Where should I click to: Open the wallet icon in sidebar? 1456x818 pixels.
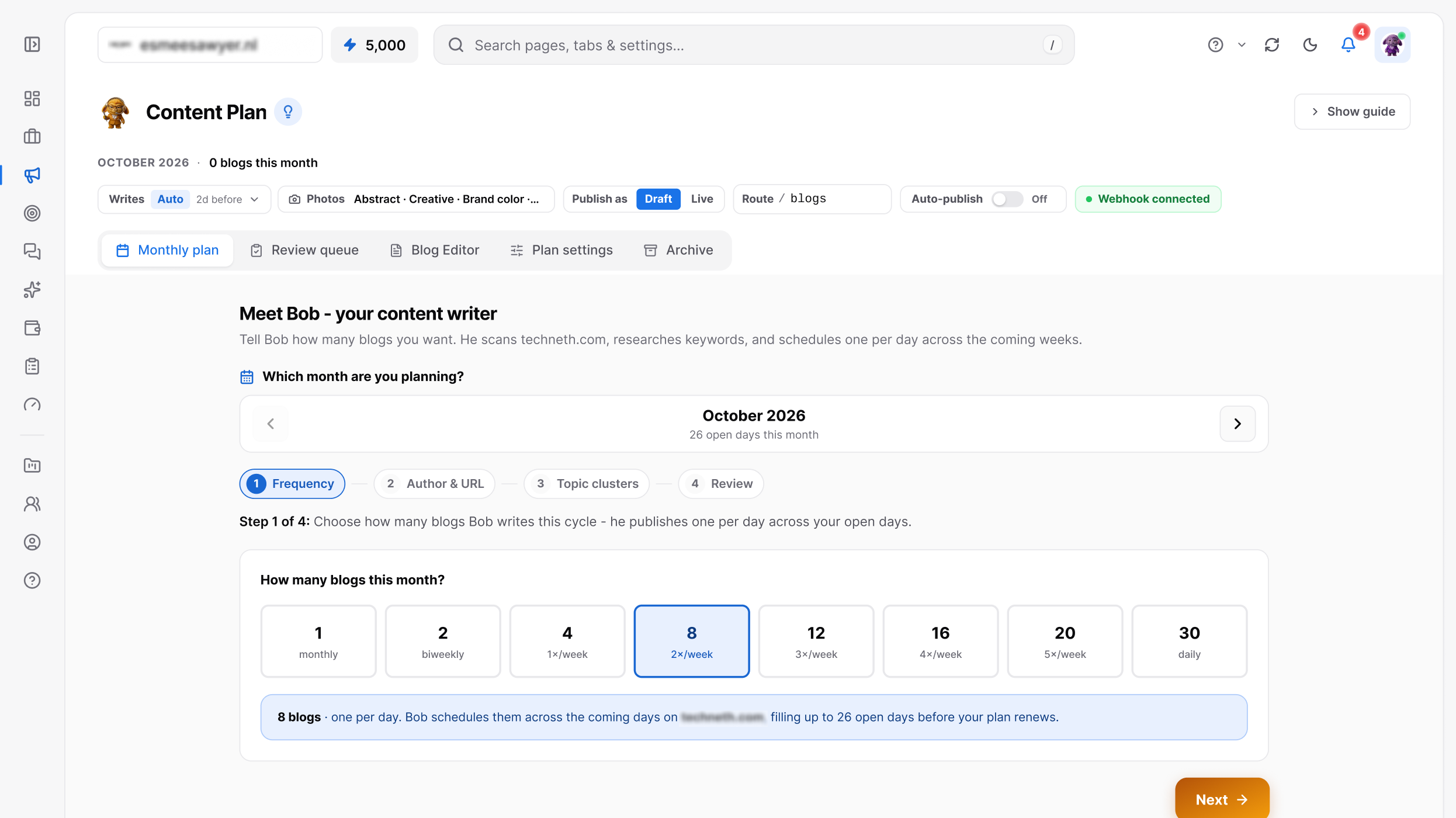click(x=32, y=328)
